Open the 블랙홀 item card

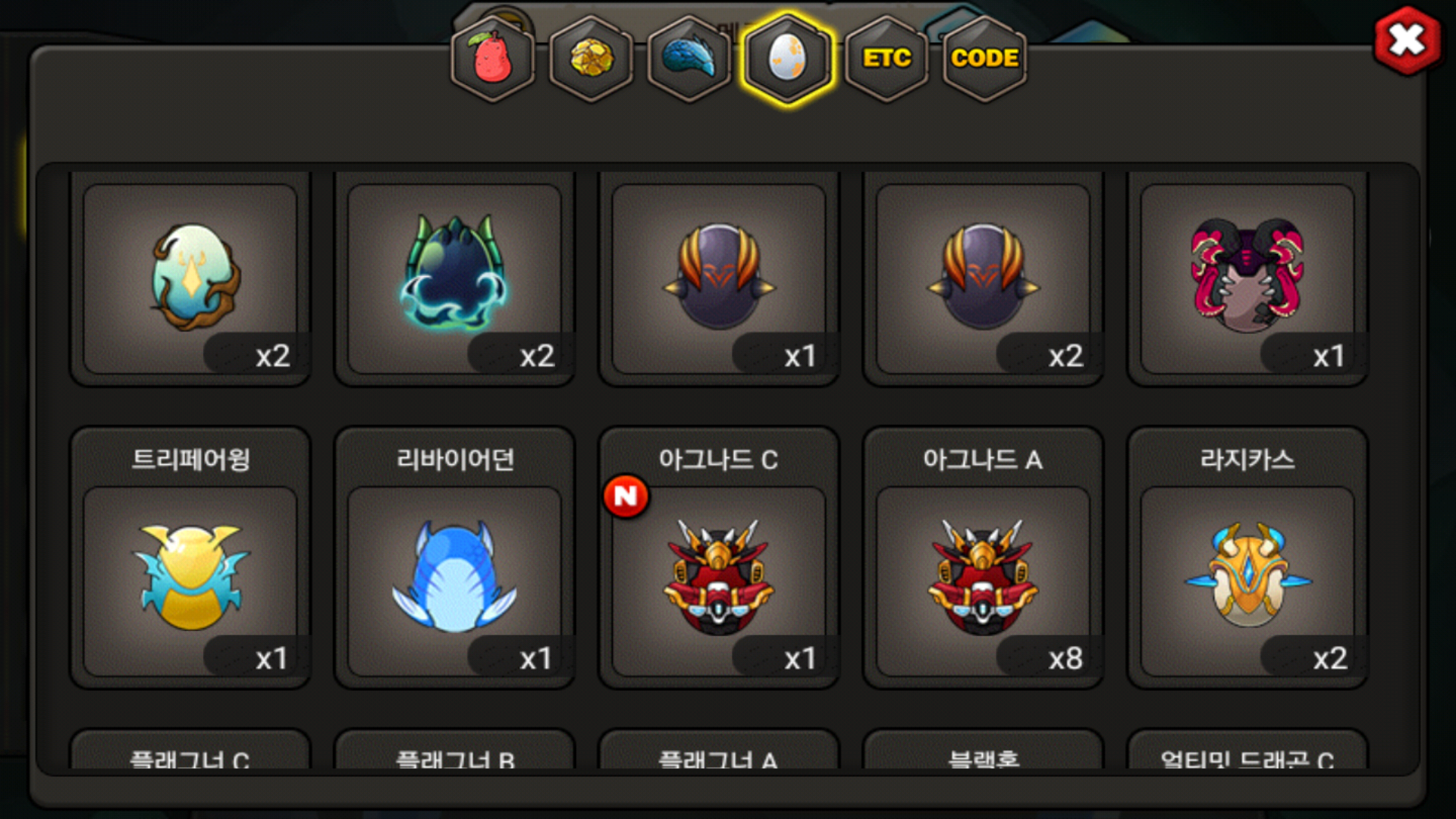[x=983, y=750]
